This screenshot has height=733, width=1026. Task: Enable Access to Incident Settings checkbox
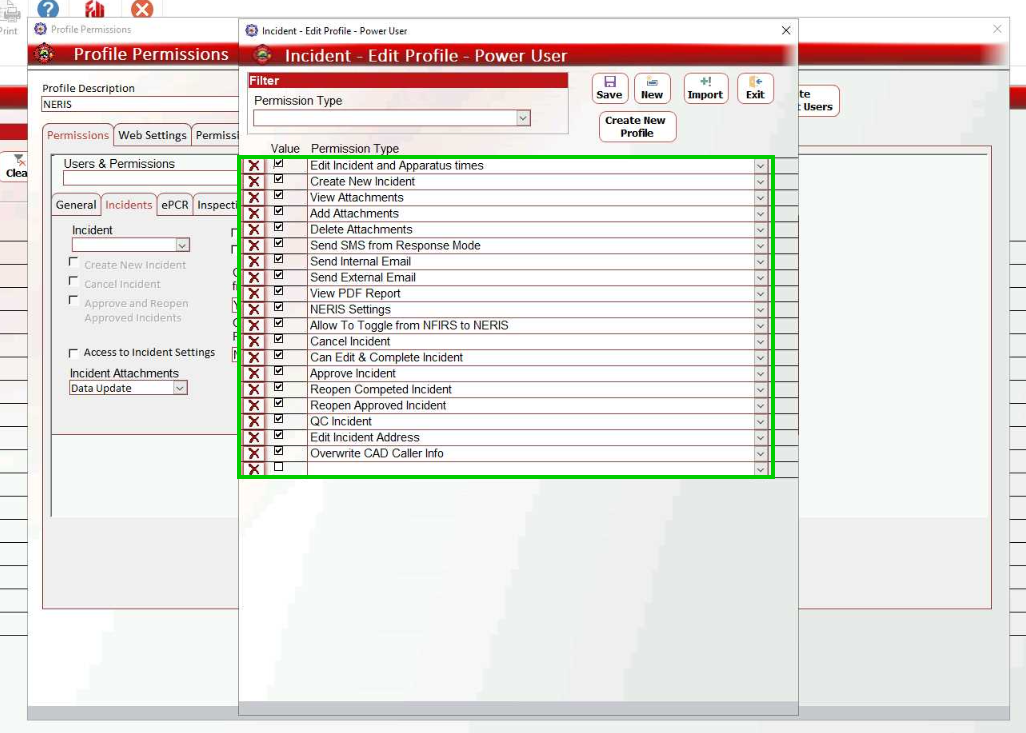pyautogui.click(x=73, y=353)
